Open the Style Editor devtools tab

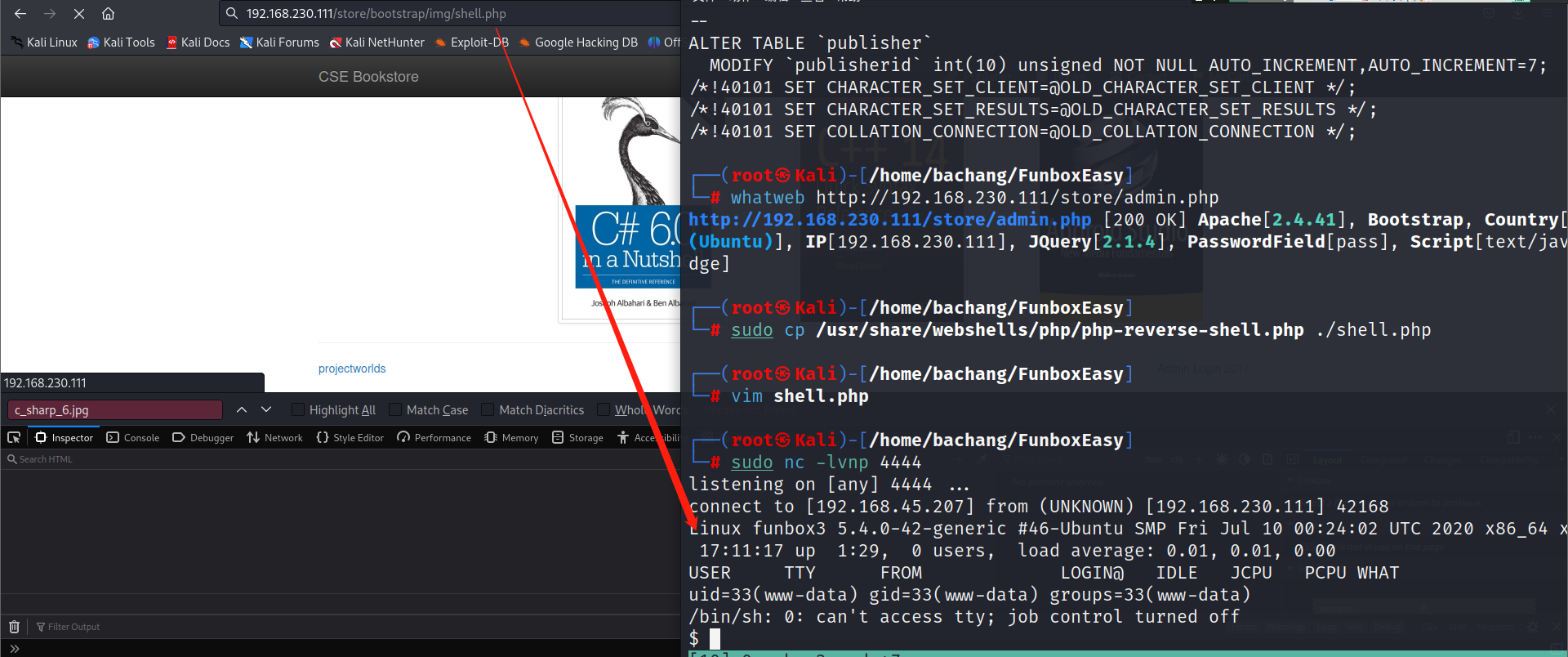(350, 438)
